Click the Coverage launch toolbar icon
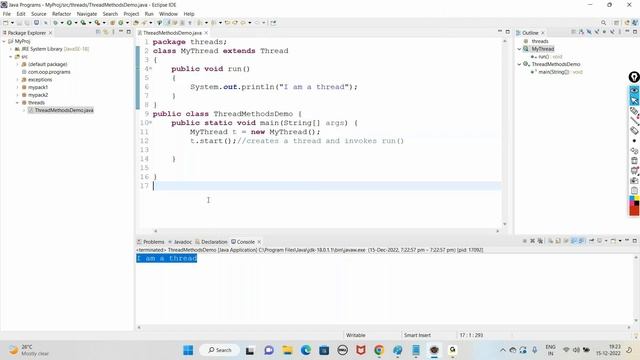The height and width of the screenshot is (360, 640). pyautogui.click(x=83, y=23)
